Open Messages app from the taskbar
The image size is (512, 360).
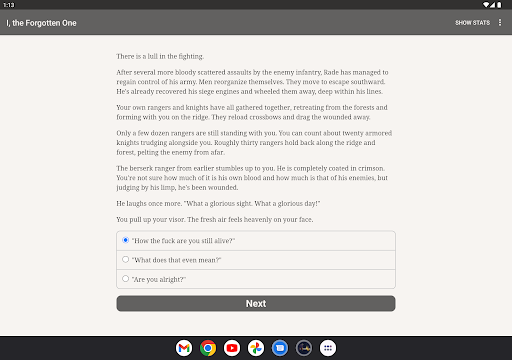tap(280, 348)
